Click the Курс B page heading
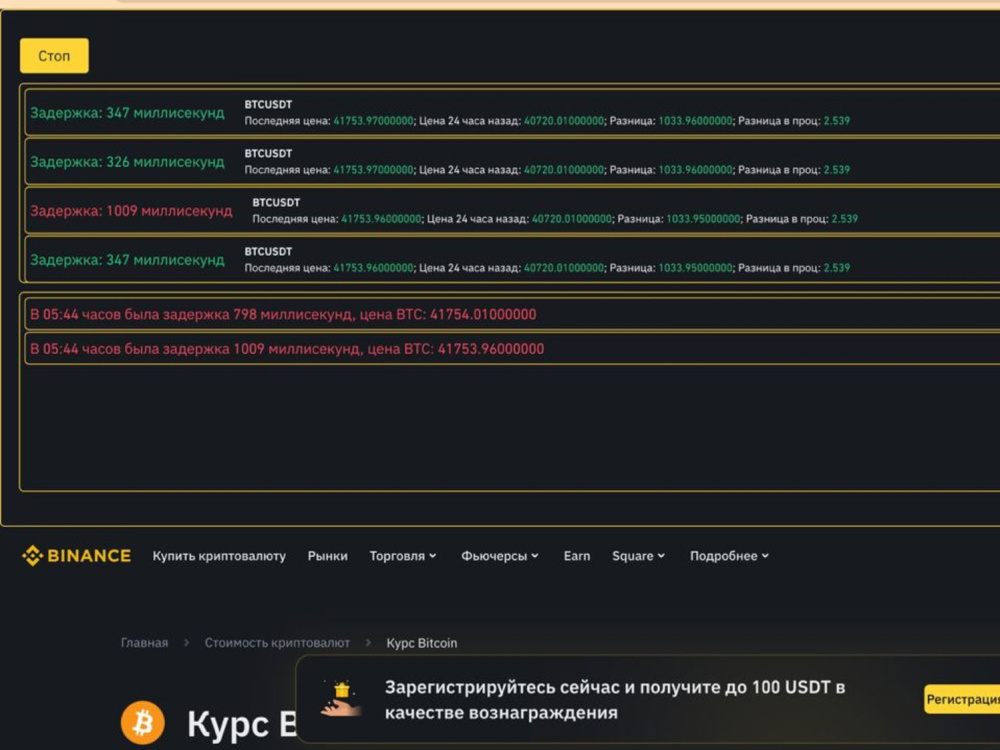1000x750 pixels. click(x=242, y=724)
